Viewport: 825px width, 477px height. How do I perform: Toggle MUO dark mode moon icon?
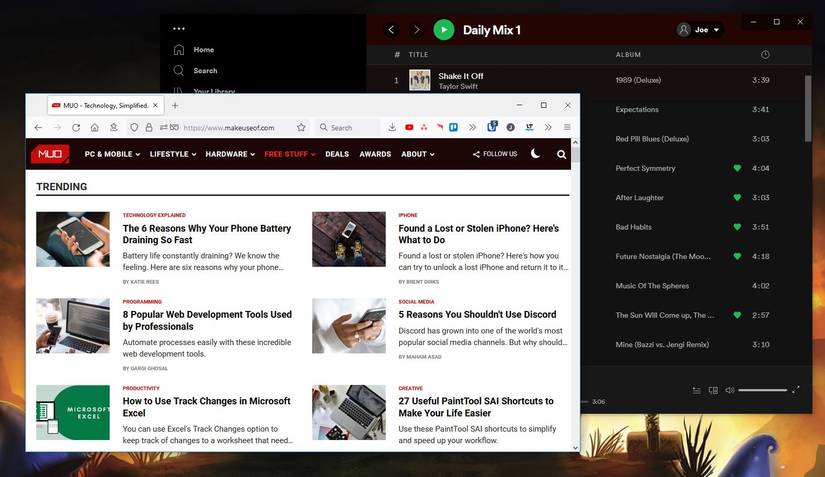(x=535, y=154)
